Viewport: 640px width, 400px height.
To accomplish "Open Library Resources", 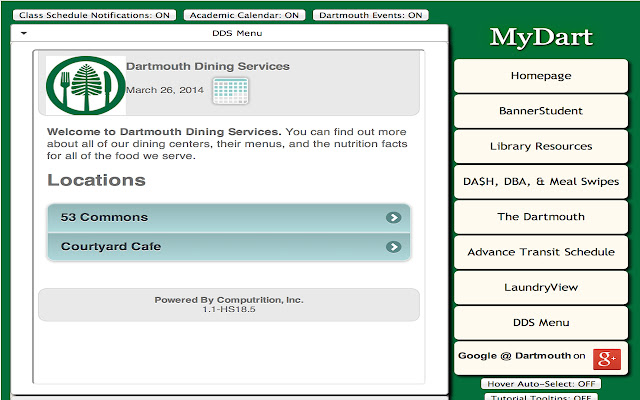I will (x=541, y=147).
